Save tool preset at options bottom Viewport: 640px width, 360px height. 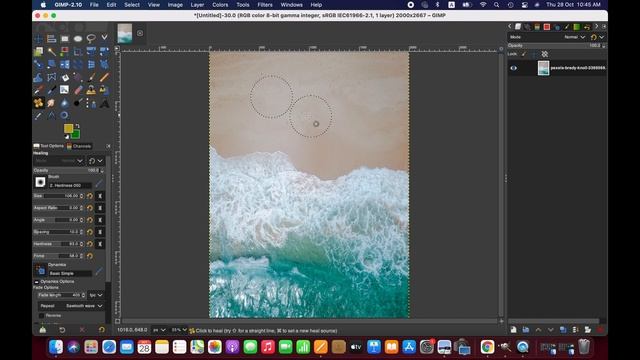[42, 329]
